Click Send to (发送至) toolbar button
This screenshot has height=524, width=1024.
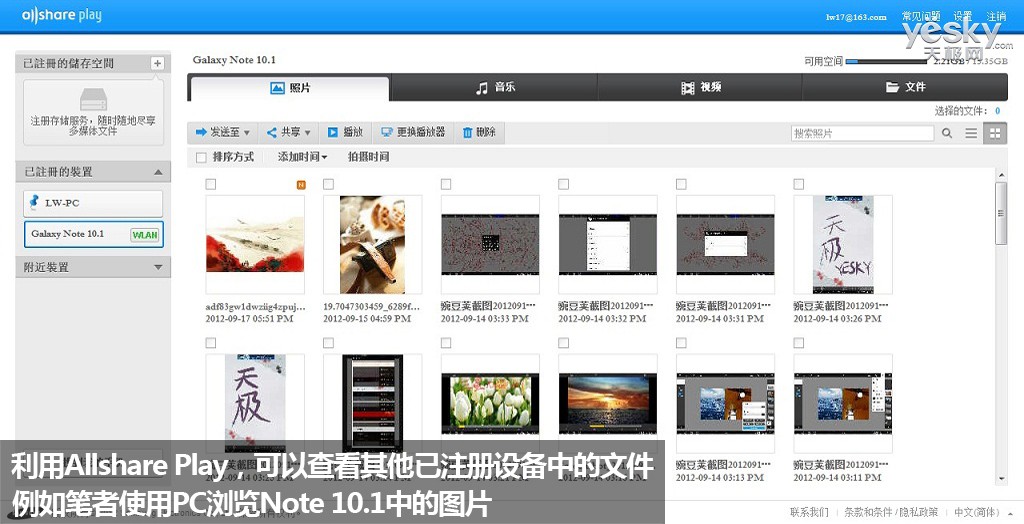[223, 133]
